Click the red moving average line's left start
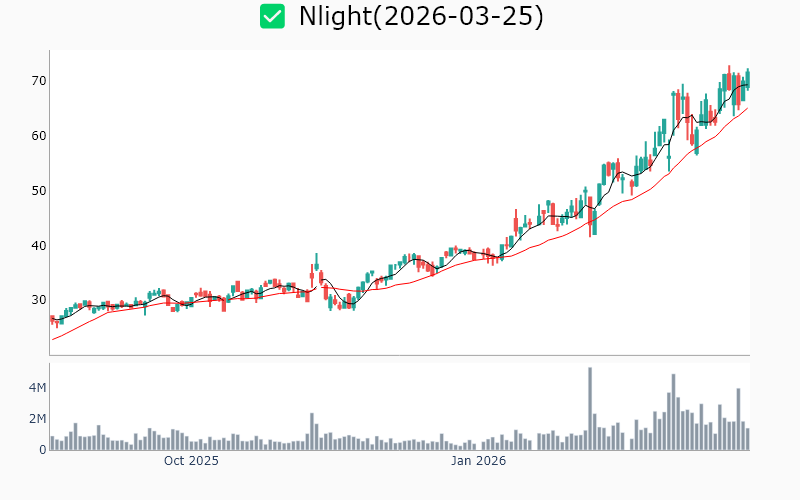Image resolution: width=800 pixels, height=500 pixels. click(x=53, y=339)
